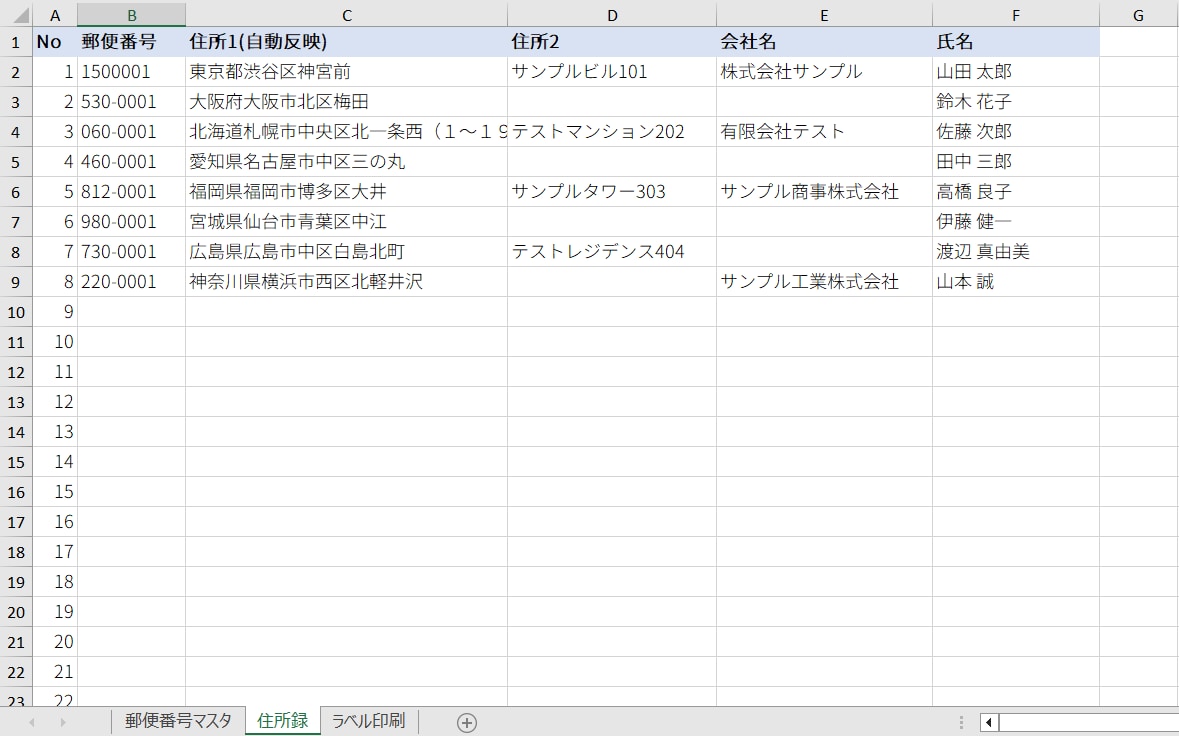Viewport: 1179px width, 736px height.
Task: Select name cell 渡辺 真由美
Action: (1016, 252)
